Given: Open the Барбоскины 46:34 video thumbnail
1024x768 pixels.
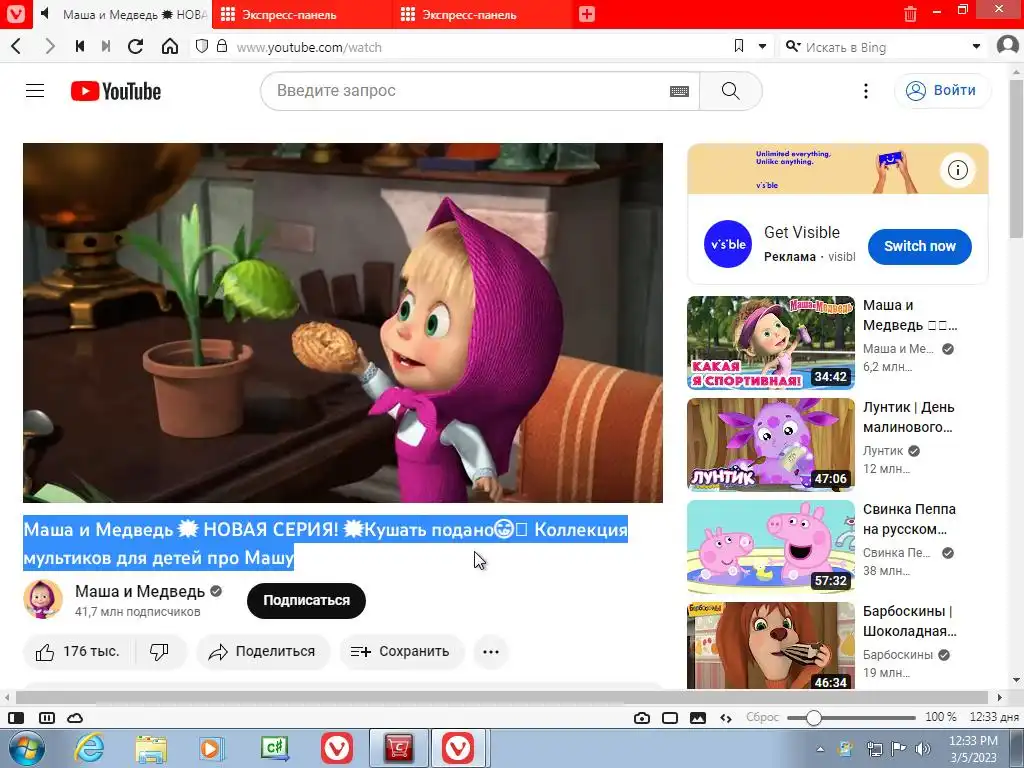Looking at the screenshot, I should pyautogui.click(x=771, y=645).
